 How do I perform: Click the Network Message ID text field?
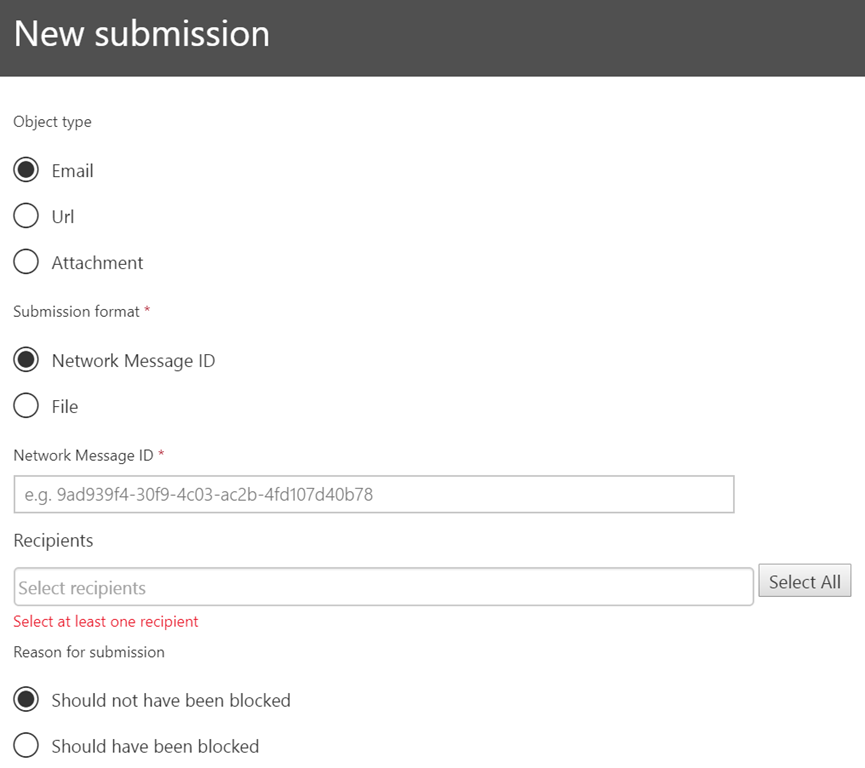(374, 494)
